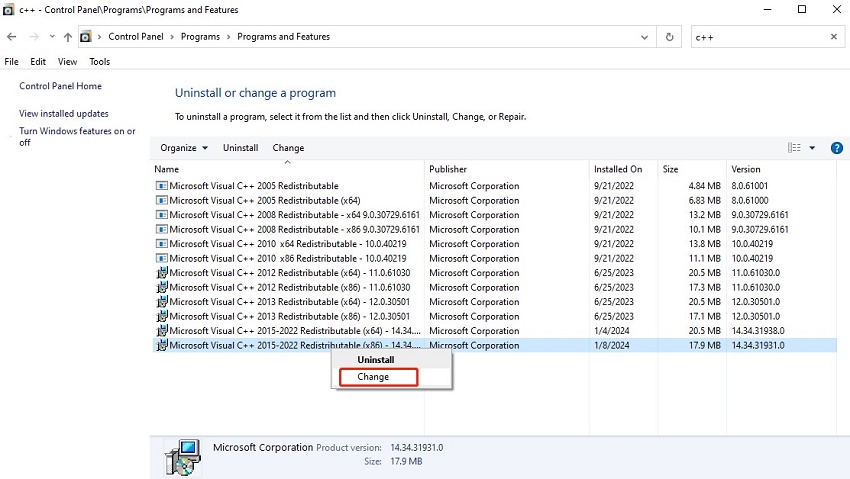Click icon of 2010 x86 Redistributable row
This screenshot has width=850, height=479.
[162, 258]
